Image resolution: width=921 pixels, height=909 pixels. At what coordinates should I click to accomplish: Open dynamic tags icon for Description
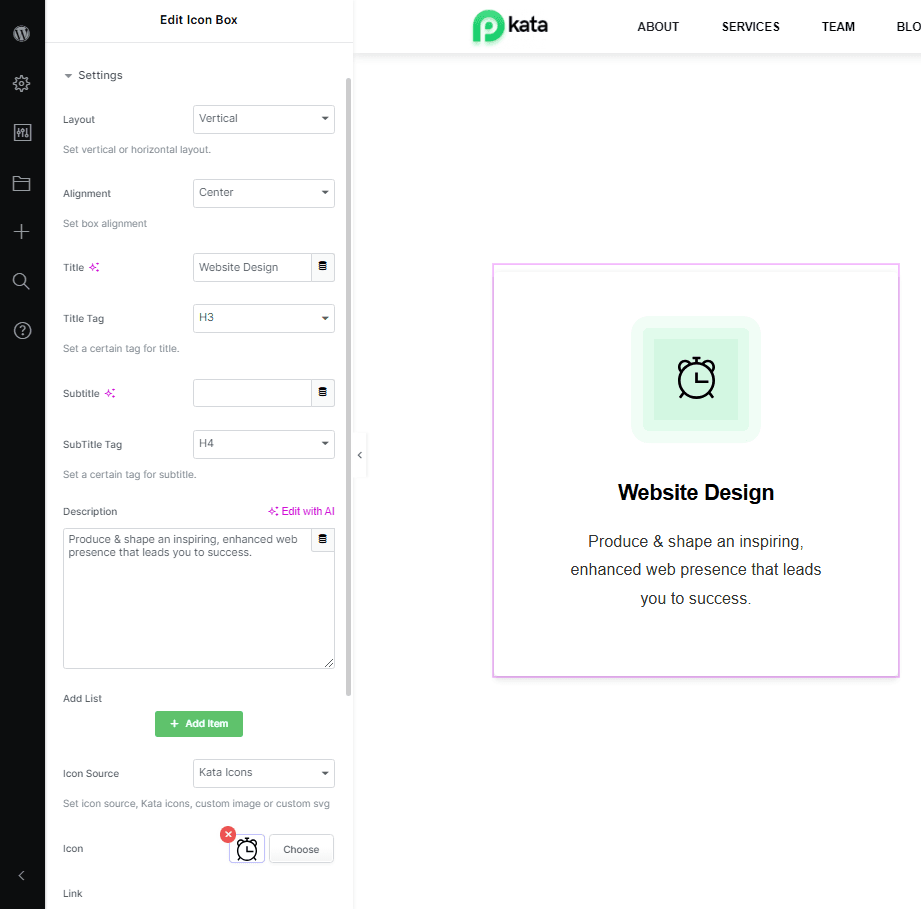tap(323, 539)
